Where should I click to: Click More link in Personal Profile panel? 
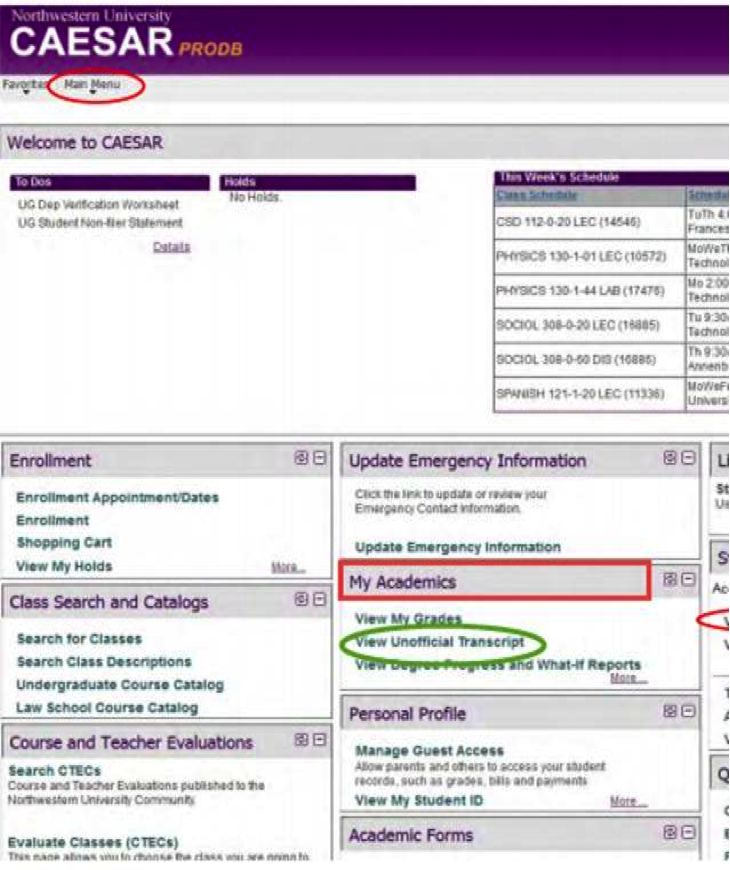pos(628,801)
